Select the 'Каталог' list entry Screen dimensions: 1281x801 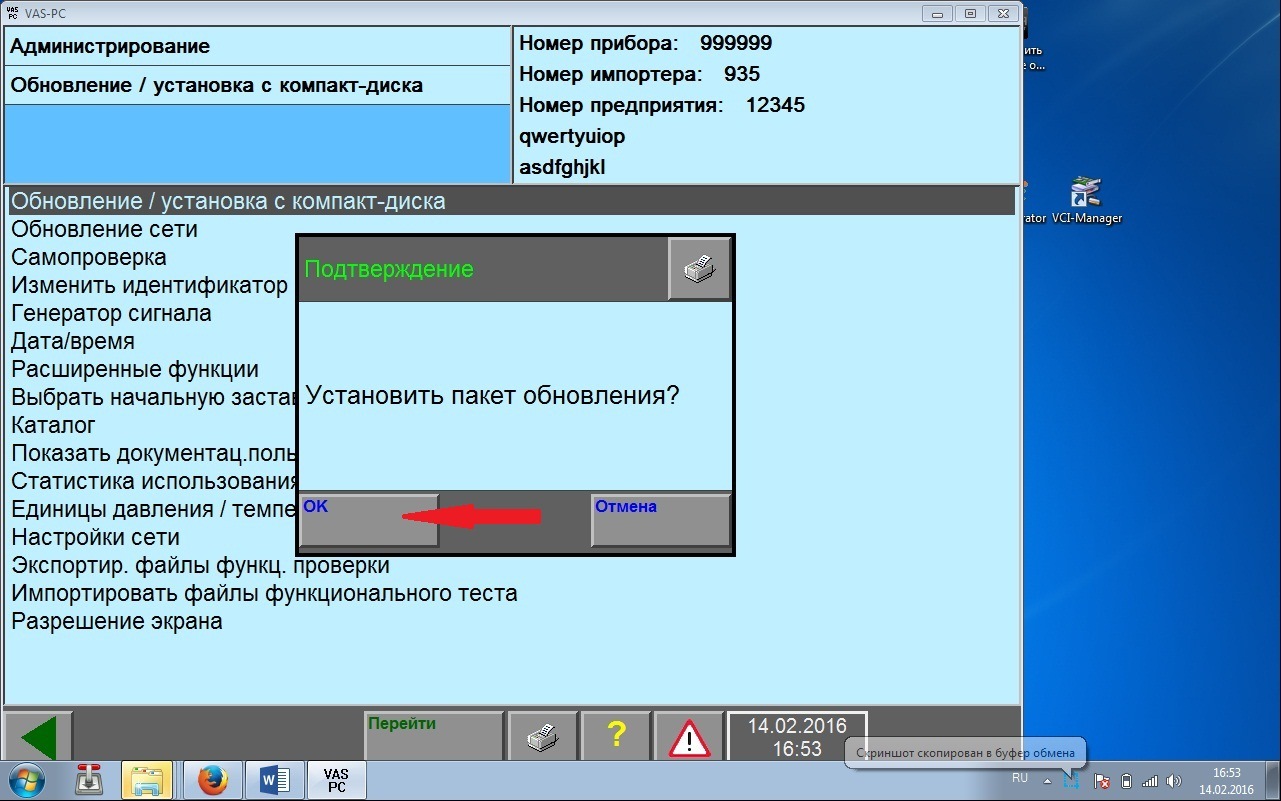pos(53,425)
